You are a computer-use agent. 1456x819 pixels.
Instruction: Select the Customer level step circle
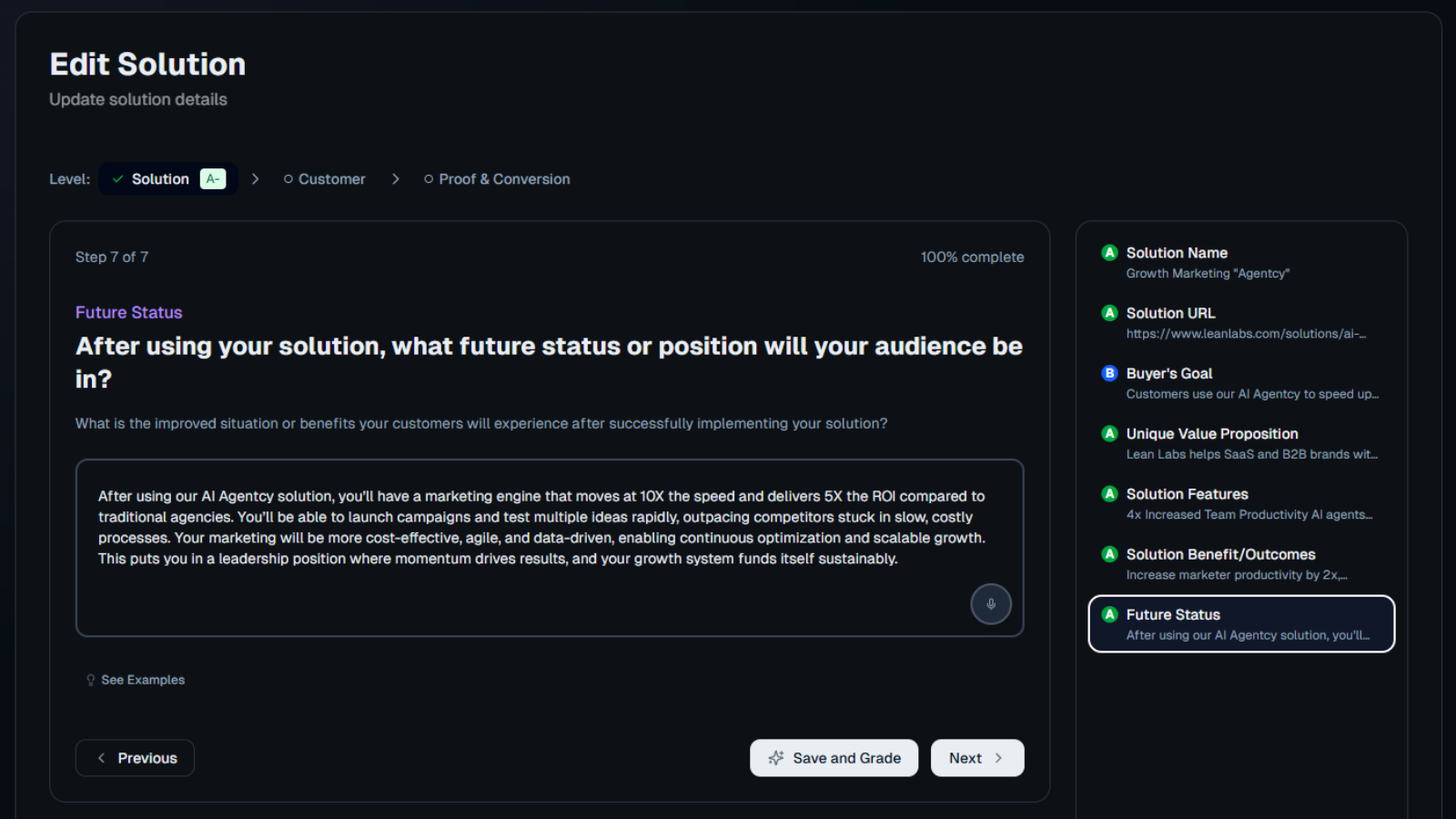click(x=288, y=179)
